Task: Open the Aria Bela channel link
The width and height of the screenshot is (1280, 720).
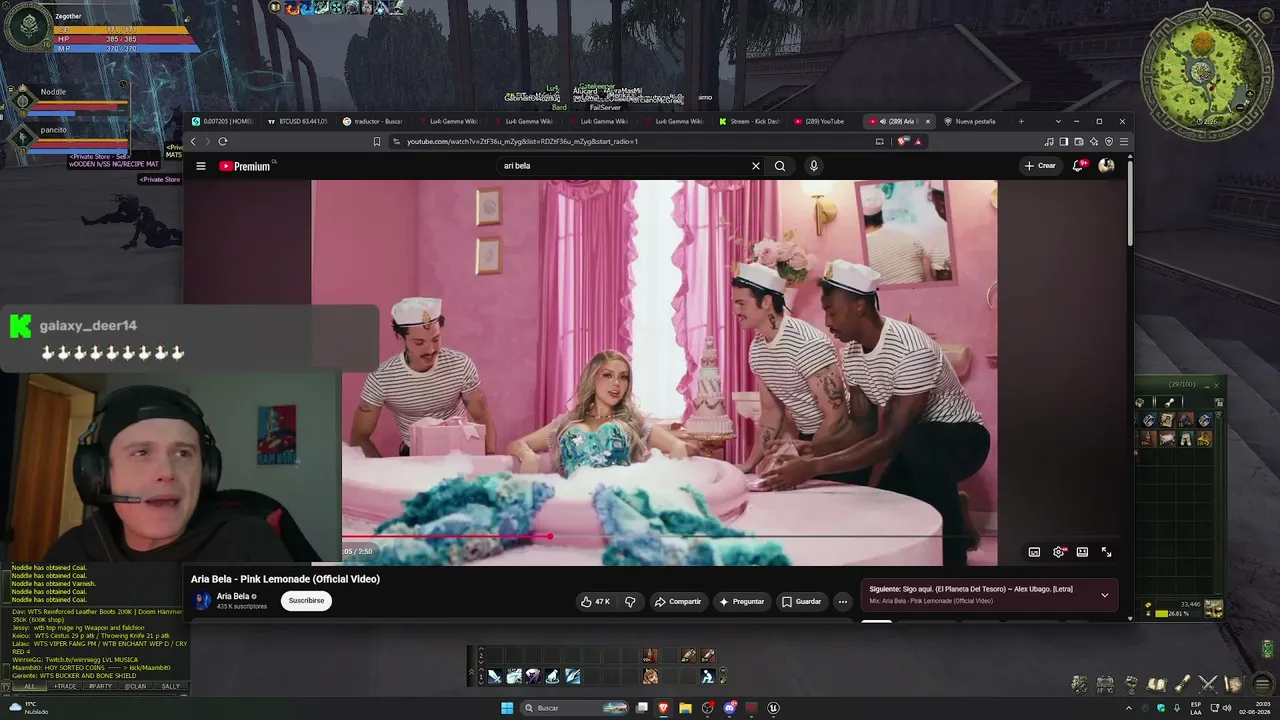Action: click(x=234, y=596)
